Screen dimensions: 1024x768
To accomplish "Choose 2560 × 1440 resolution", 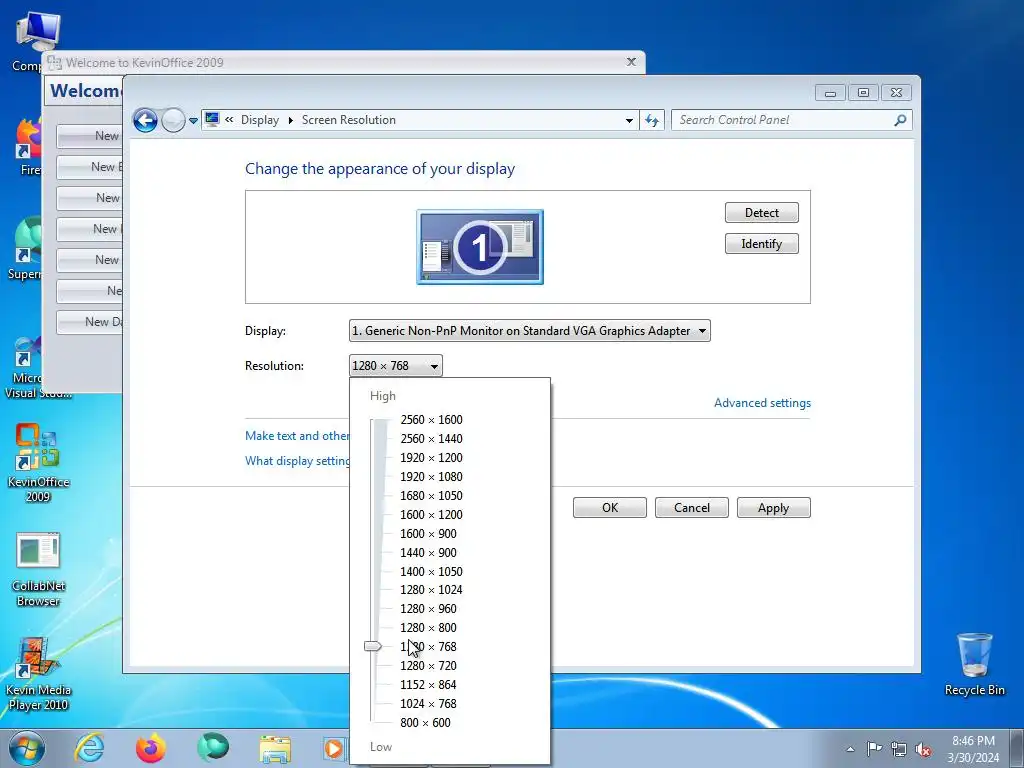I will (431, 439).
